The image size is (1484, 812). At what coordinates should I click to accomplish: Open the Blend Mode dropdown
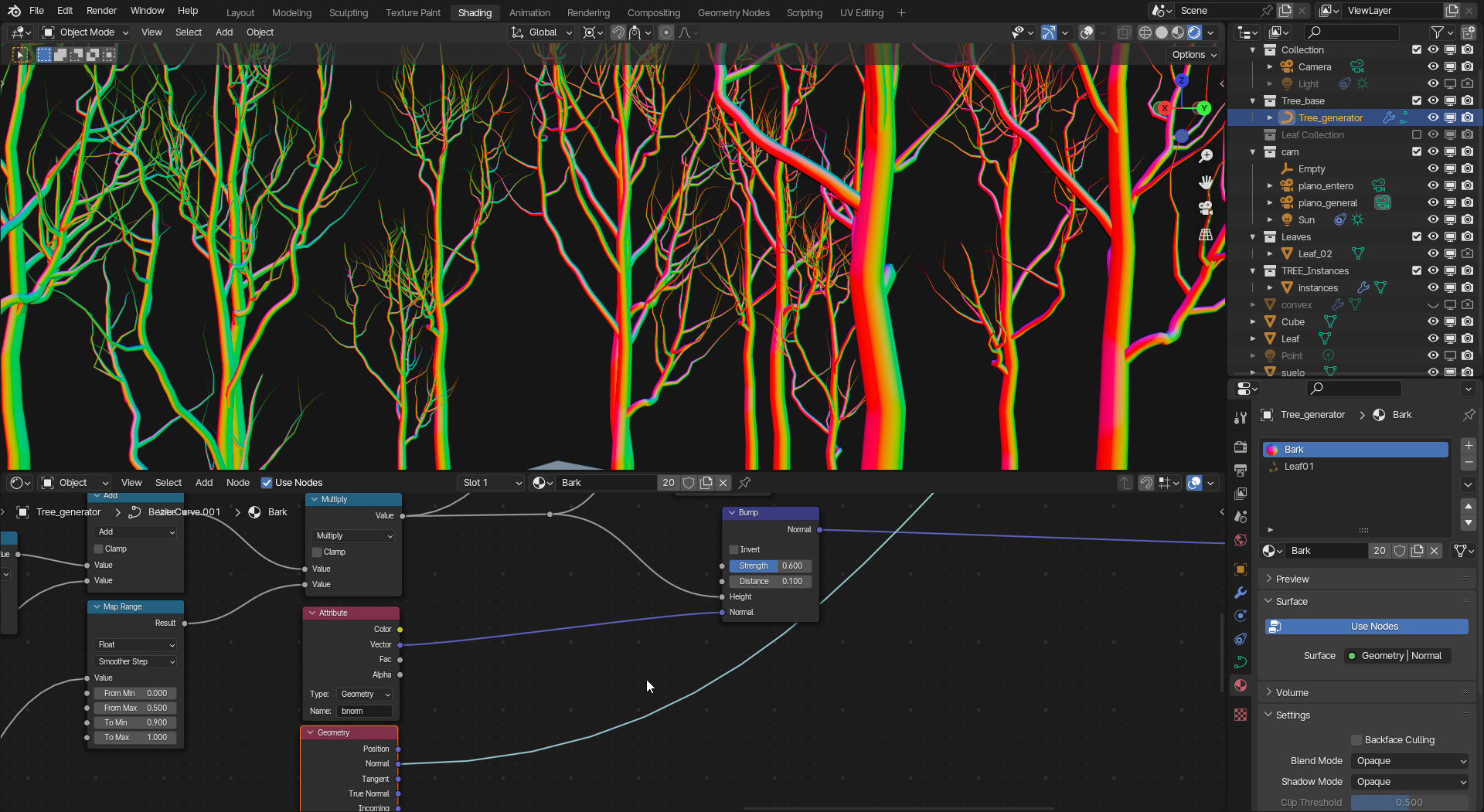[x=1410, y=761]
